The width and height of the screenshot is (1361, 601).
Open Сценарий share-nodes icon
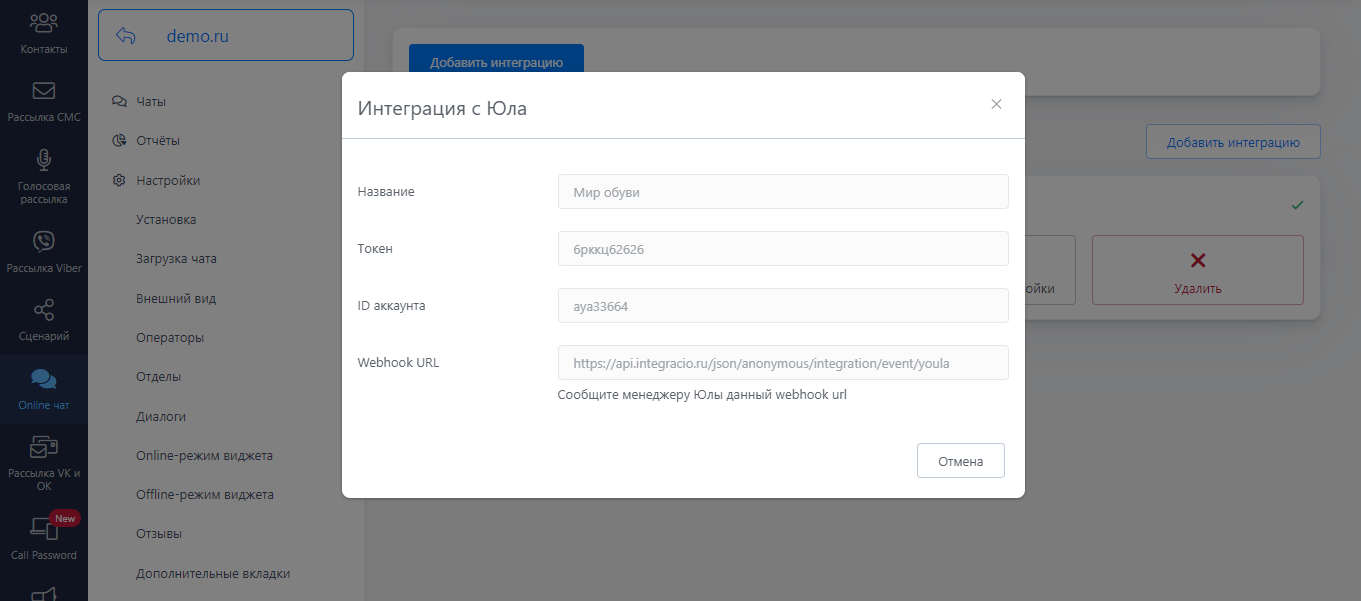pyautogui.click(x=44, y=310)
